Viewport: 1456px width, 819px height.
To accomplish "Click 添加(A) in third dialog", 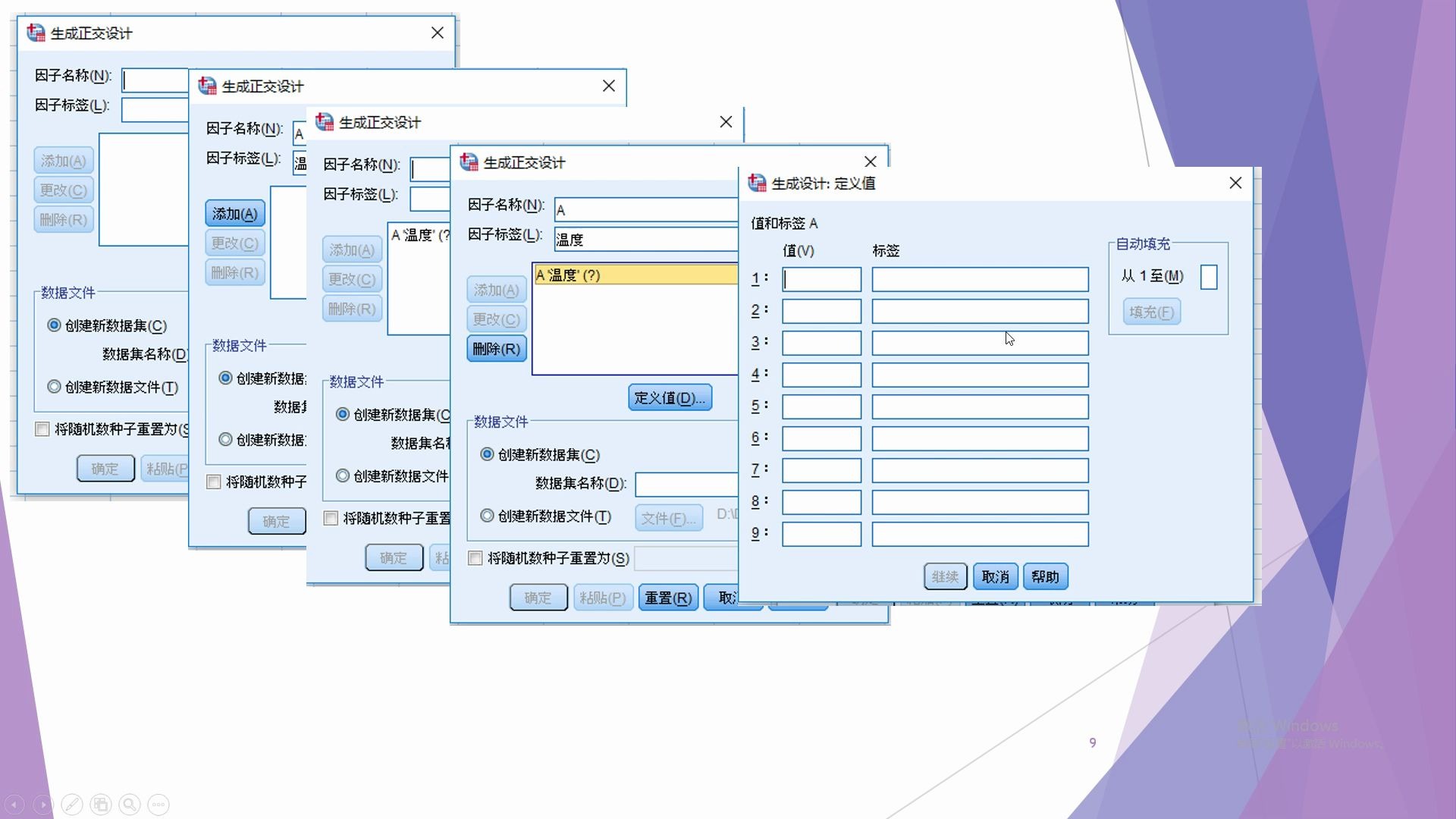I will 352,249.
